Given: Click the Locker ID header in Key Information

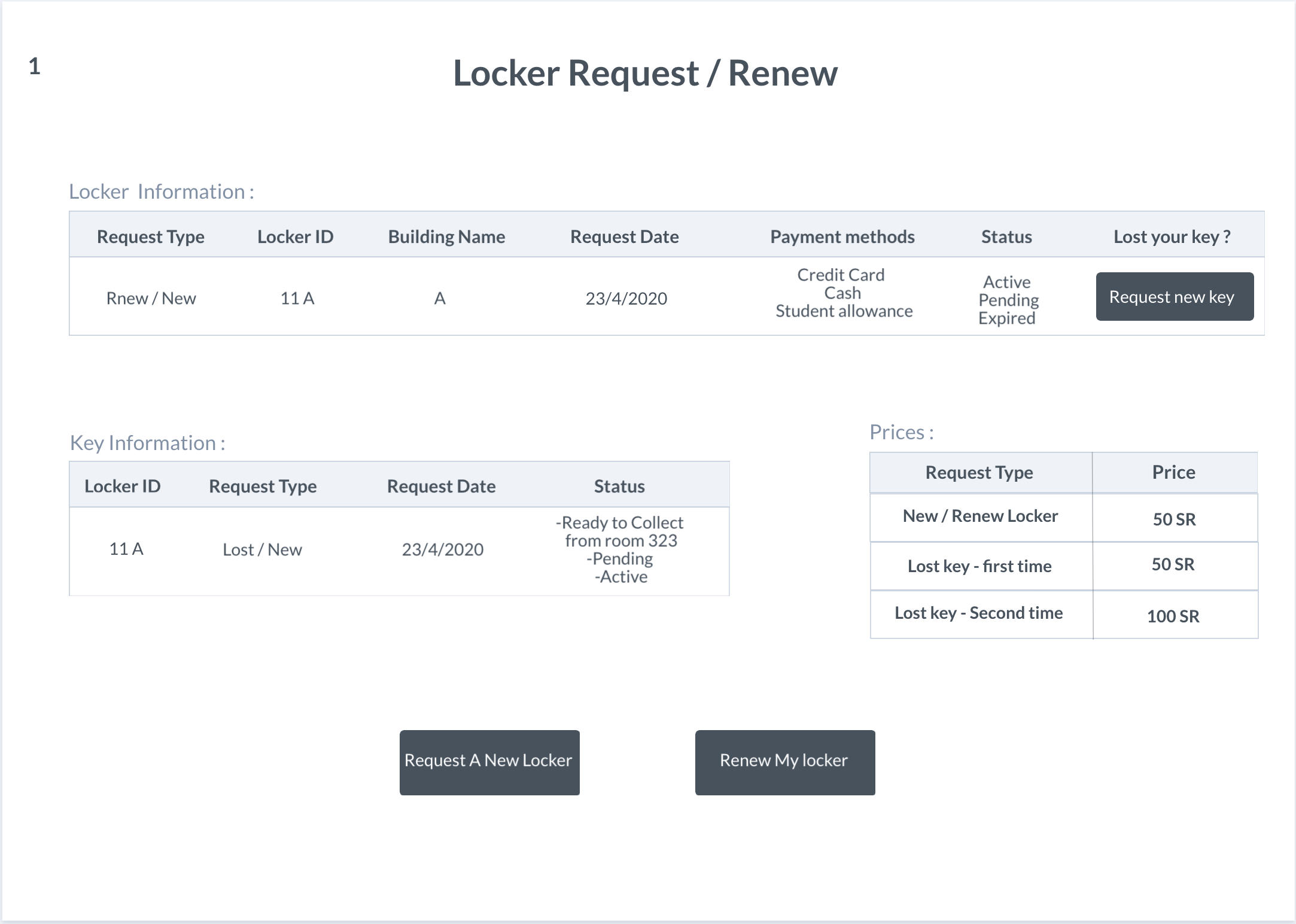Looking at the screenshot, I should 123,486.
